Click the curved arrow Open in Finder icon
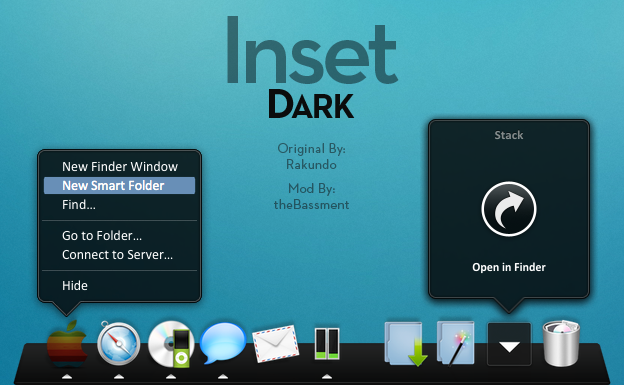This screenshot has height=385, width=624. [509, 209]
